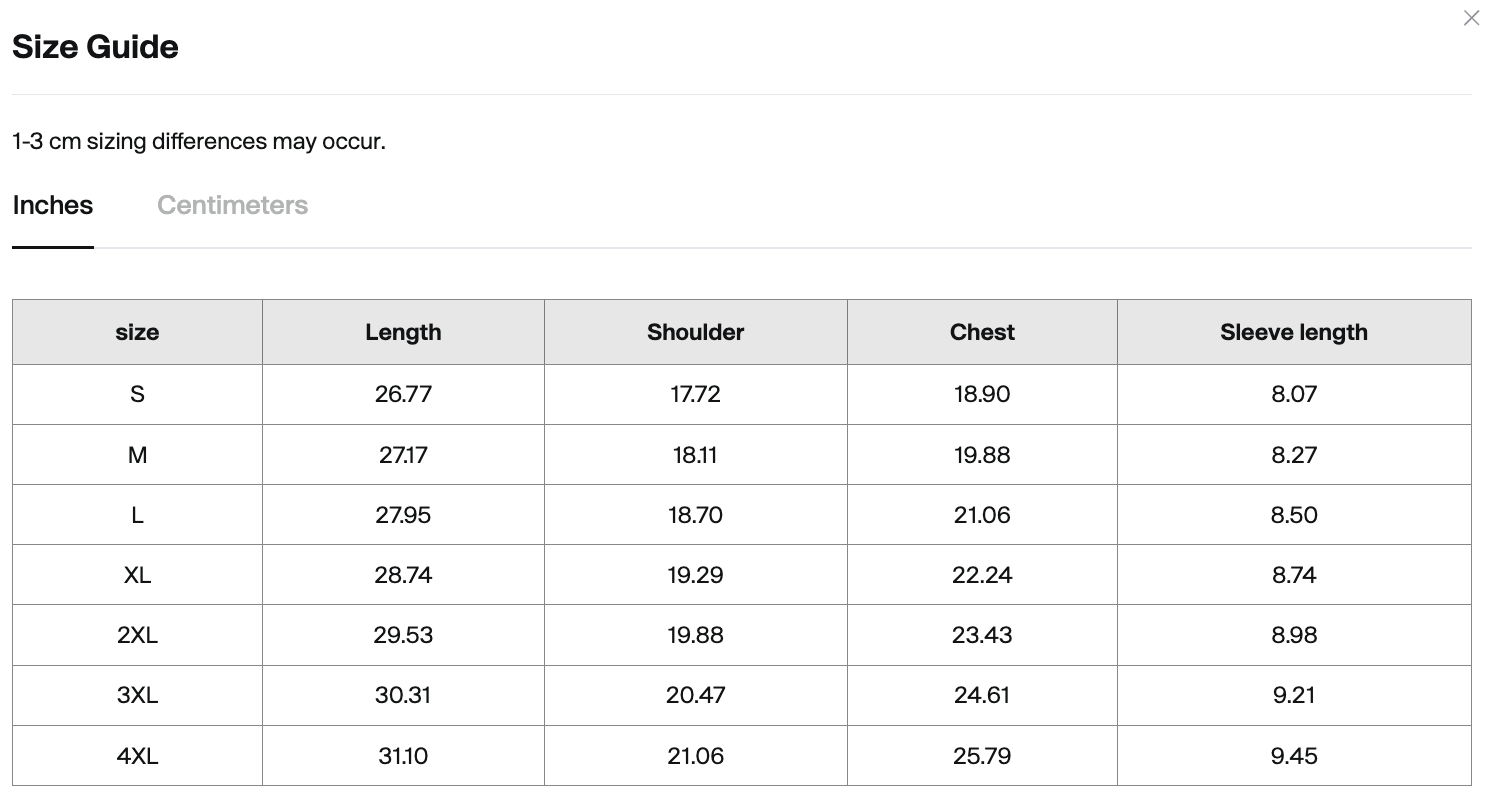
Task: Select the 4XL size row label
Action: 137,756
